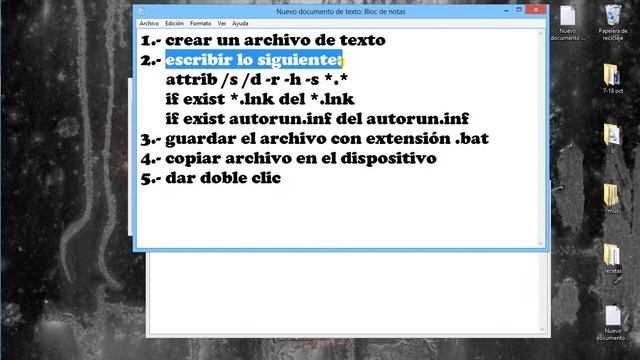640x360 pixels.
Task: Minimize the Bloc de notas window
Action: point(507,10)
